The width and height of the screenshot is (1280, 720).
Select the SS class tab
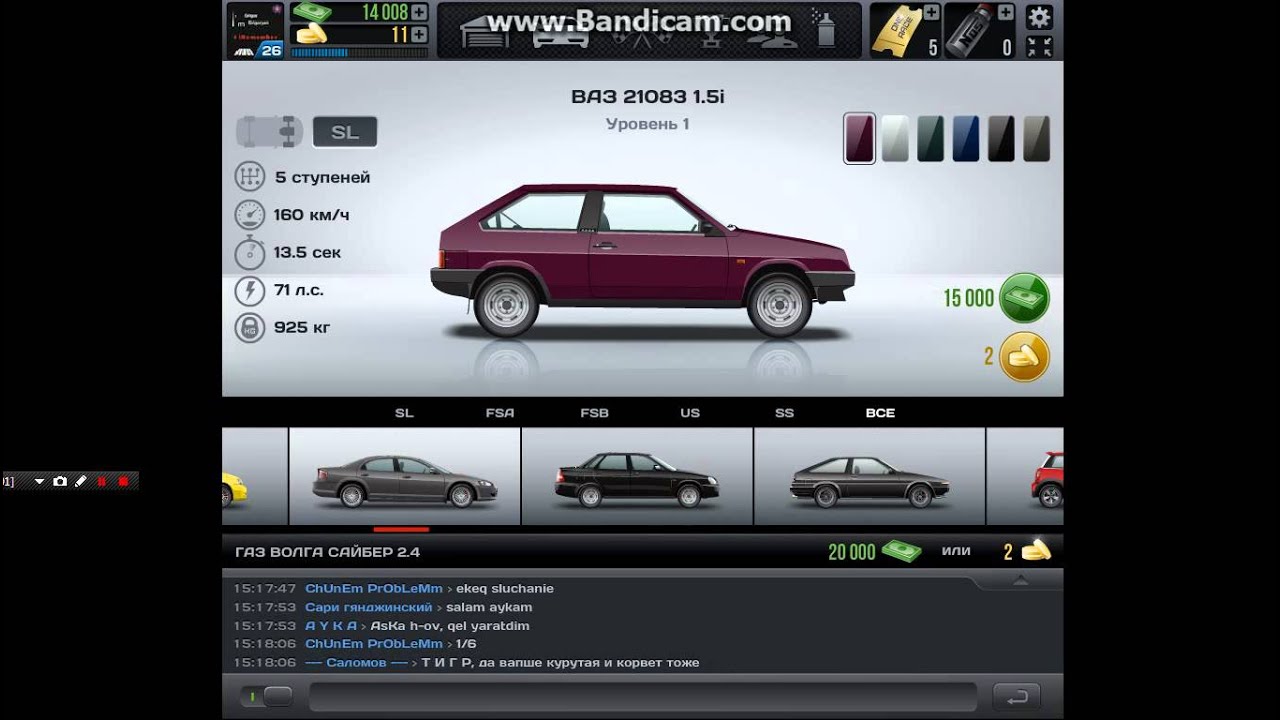(x=784, y=412)
